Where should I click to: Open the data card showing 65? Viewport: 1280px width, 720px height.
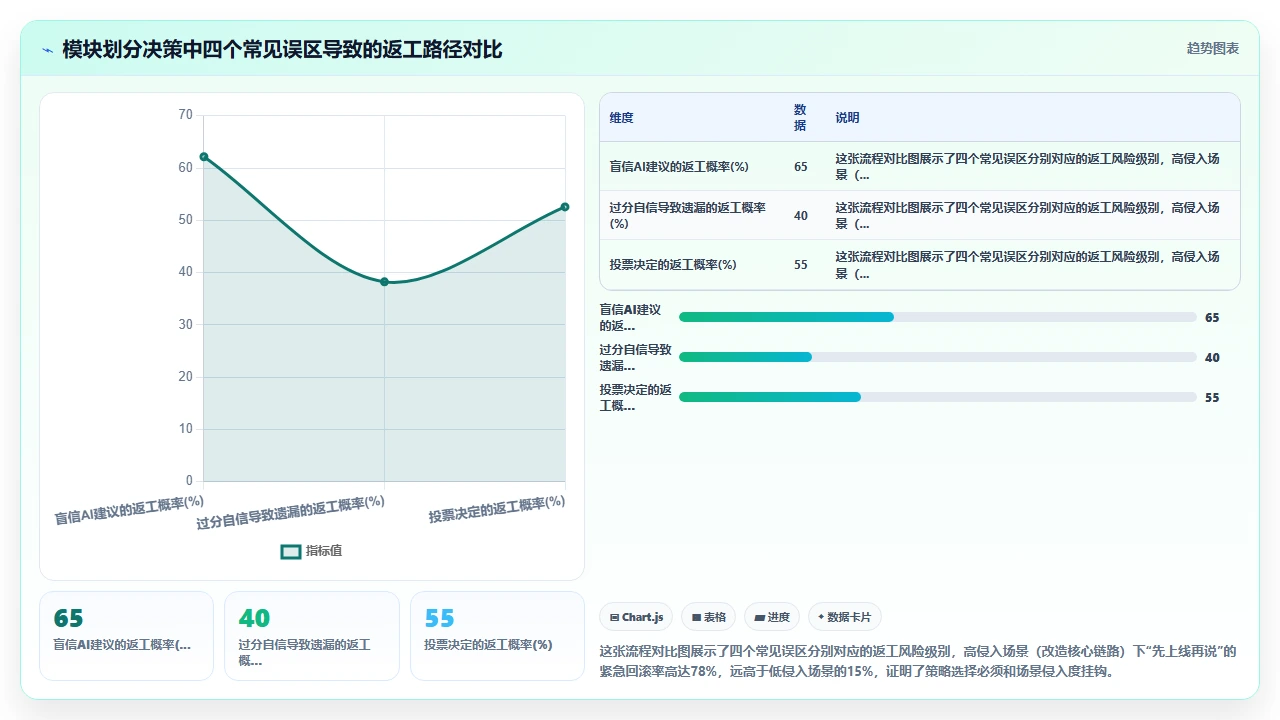point(126,636)
